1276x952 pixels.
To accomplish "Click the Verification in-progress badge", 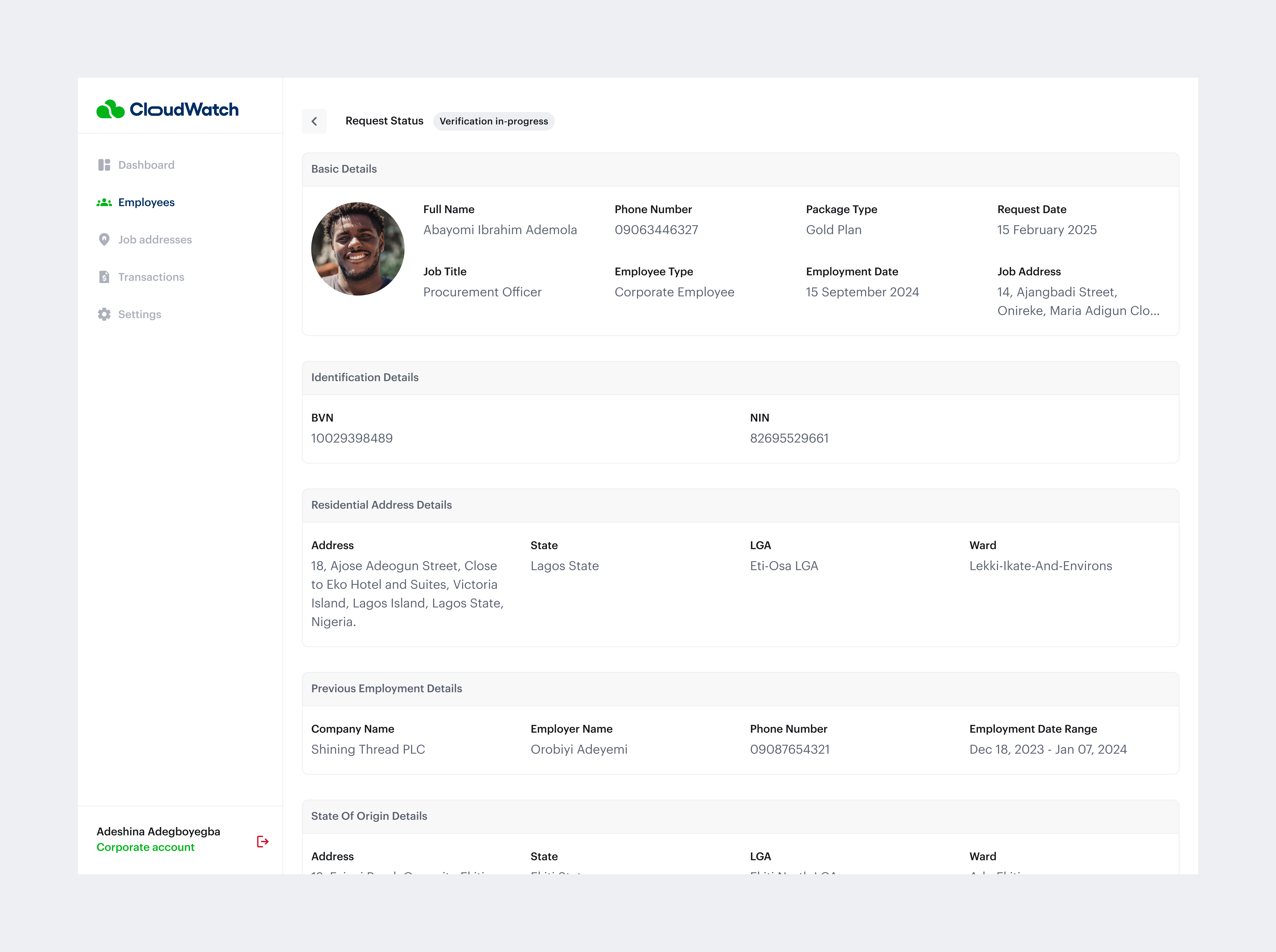I will 494,121.
